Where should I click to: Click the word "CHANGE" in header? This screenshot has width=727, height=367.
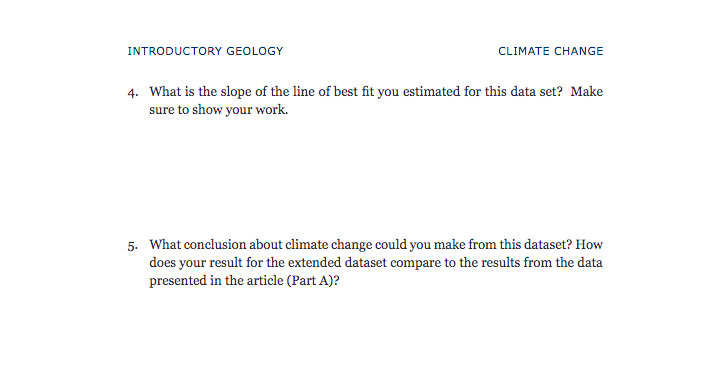point(578,51)
